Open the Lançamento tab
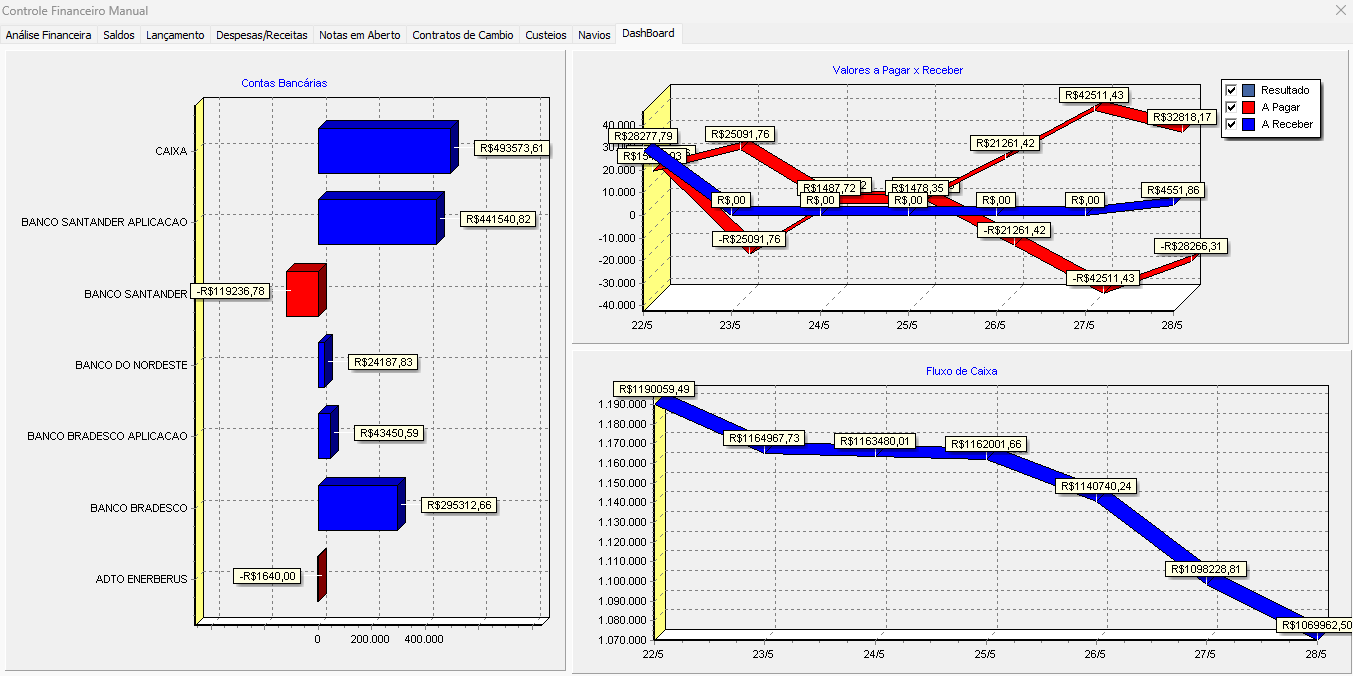The width and height of the screenshot is (1353, 676). [175, 35]
